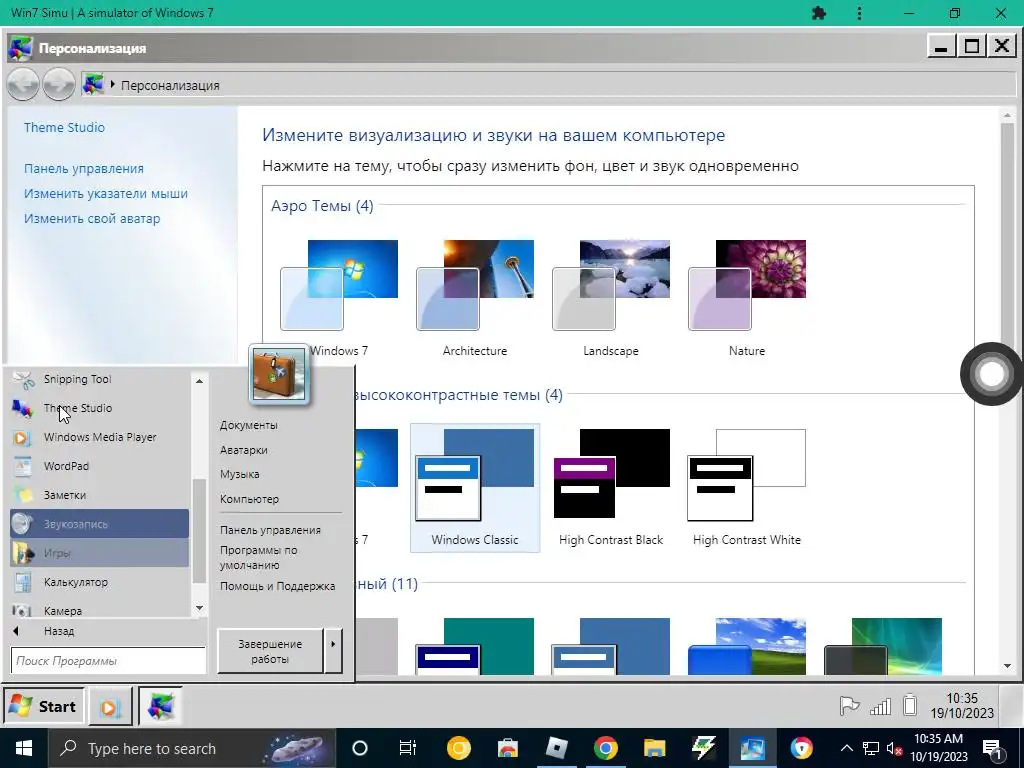
Task: Open Google Chrome from Windows taskbar
Action: click(x=605, y=748)
